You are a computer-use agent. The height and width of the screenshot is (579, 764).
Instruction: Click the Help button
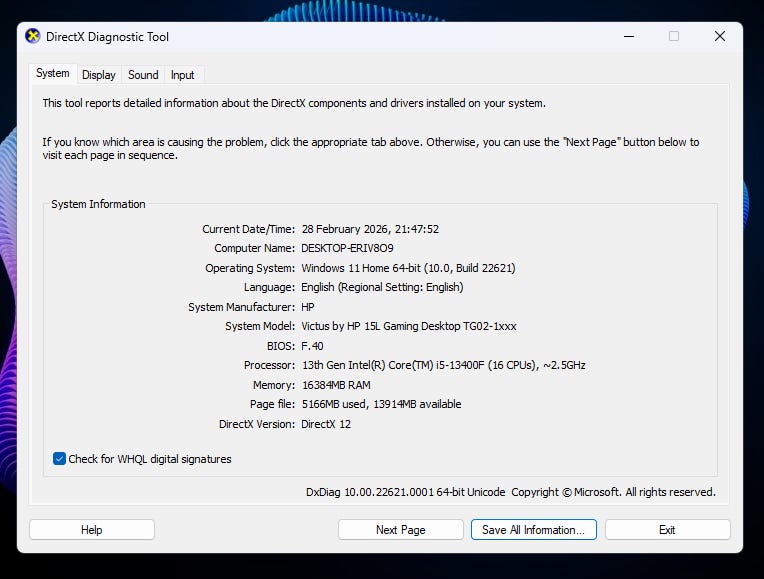pyautogui.click(x=92, y=530)
